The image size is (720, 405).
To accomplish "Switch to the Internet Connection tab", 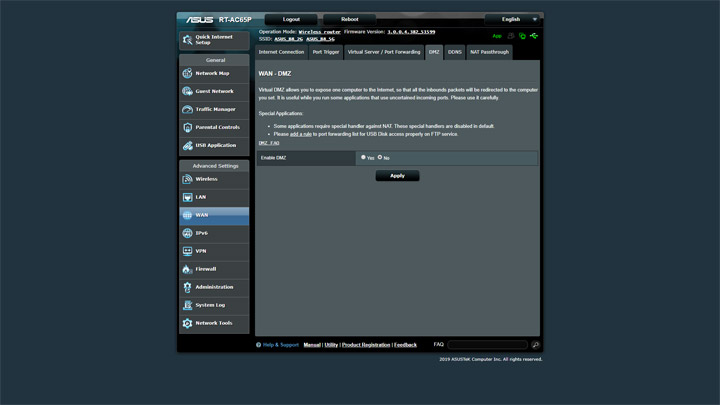I will 281,52.
